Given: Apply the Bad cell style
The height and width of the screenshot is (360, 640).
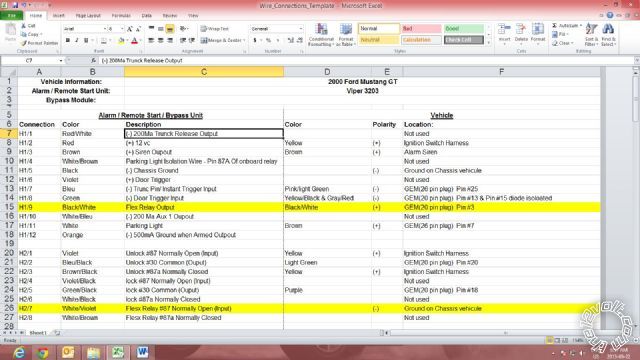Looking at the screenshot, I should [x=421, y=29].
